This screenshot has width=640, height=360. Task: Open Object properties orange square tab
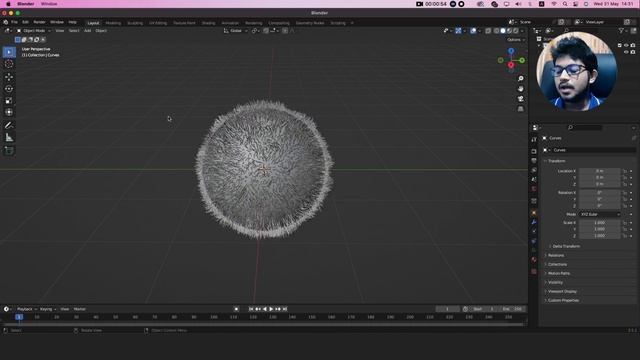click(x=534, y=213)
